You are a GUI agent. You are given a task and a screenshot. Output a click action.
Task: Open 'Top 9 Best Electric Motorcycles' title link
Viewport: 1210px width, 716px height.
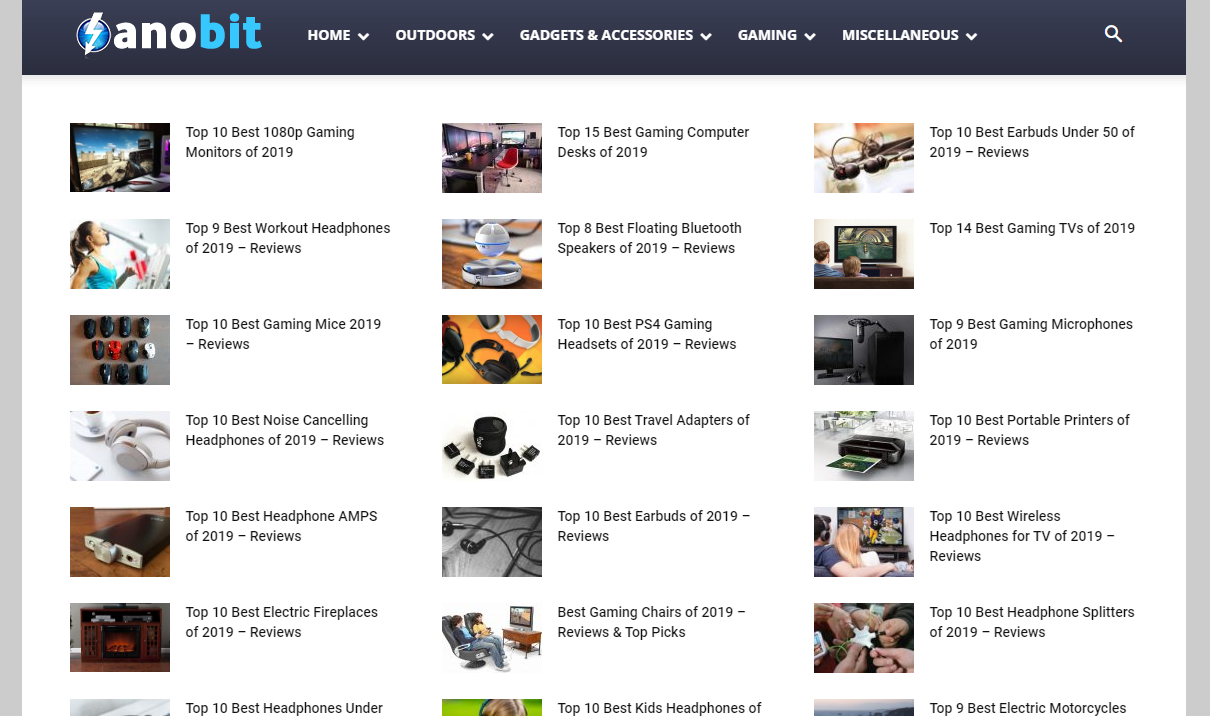click(1028, 708)
